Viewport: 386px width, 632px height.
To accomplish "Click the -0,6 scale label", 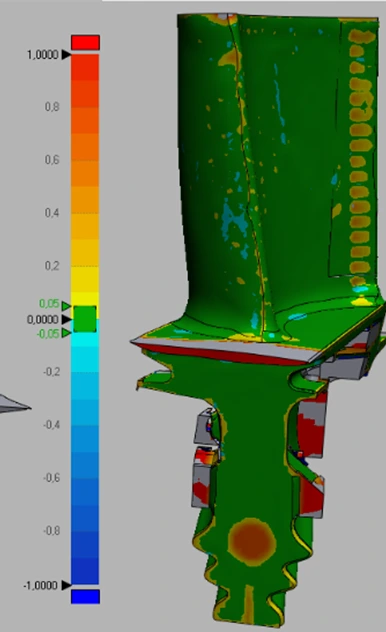I will tap(51, 478).
